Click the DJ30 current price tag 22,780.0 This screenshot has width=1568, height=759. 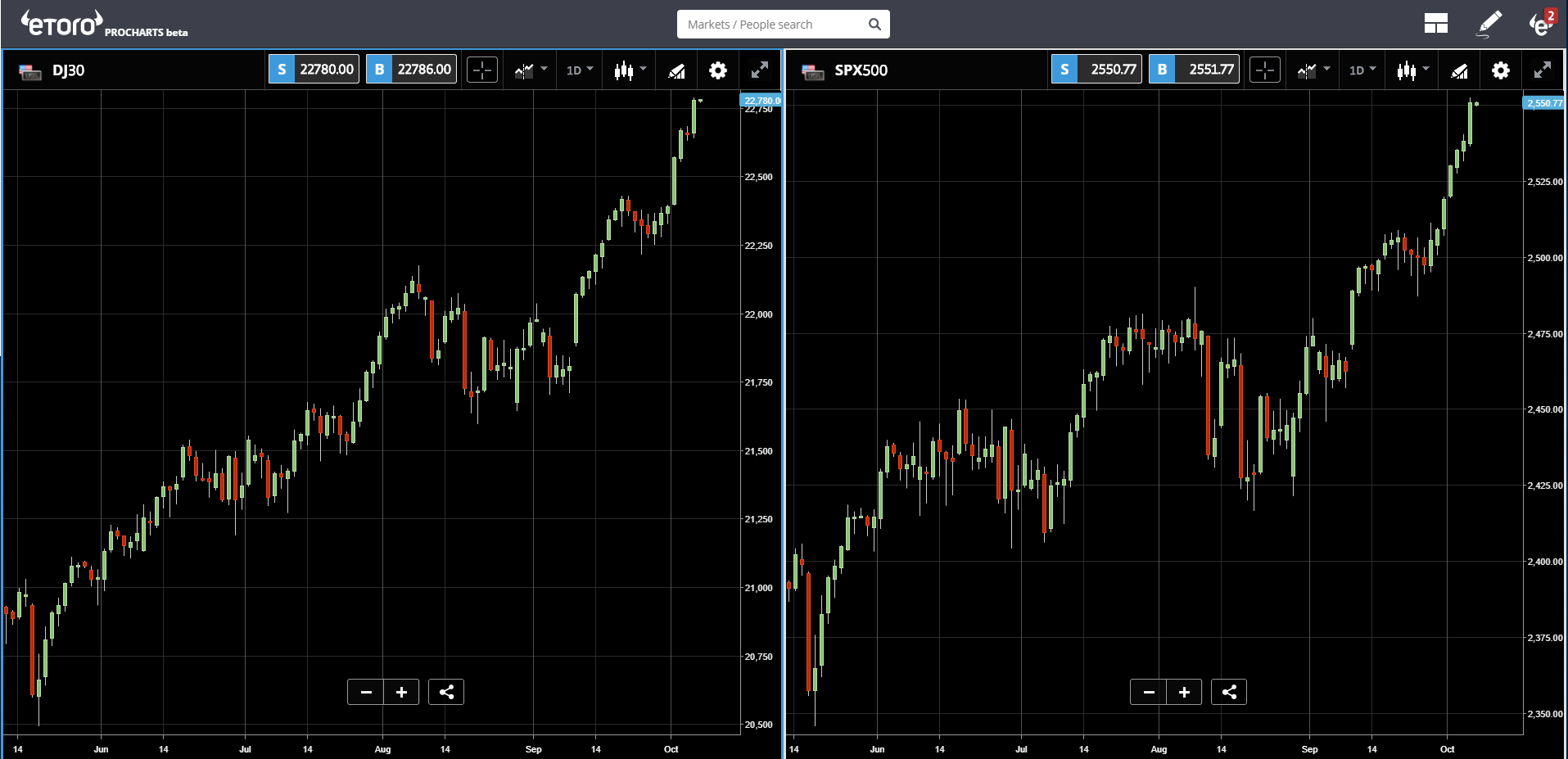[761, 101]
